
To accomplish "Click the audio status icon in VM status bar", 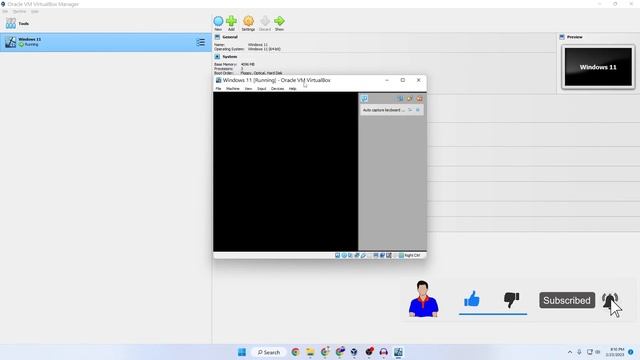I will coord(350,255).
